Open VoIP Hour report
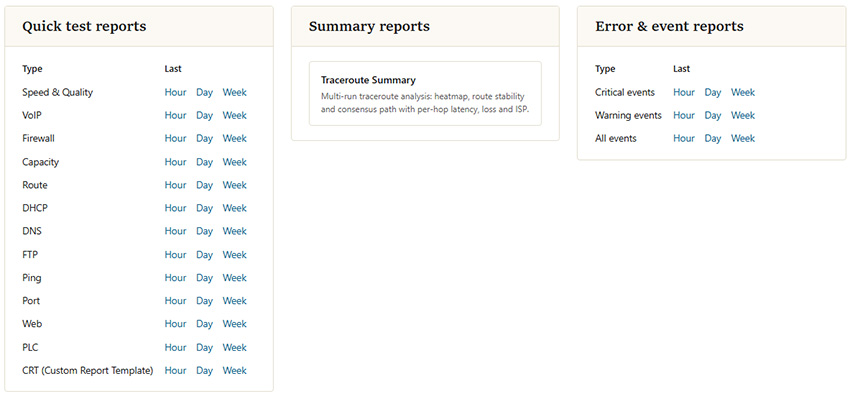 pyautogui.click(x=175, y=115)
